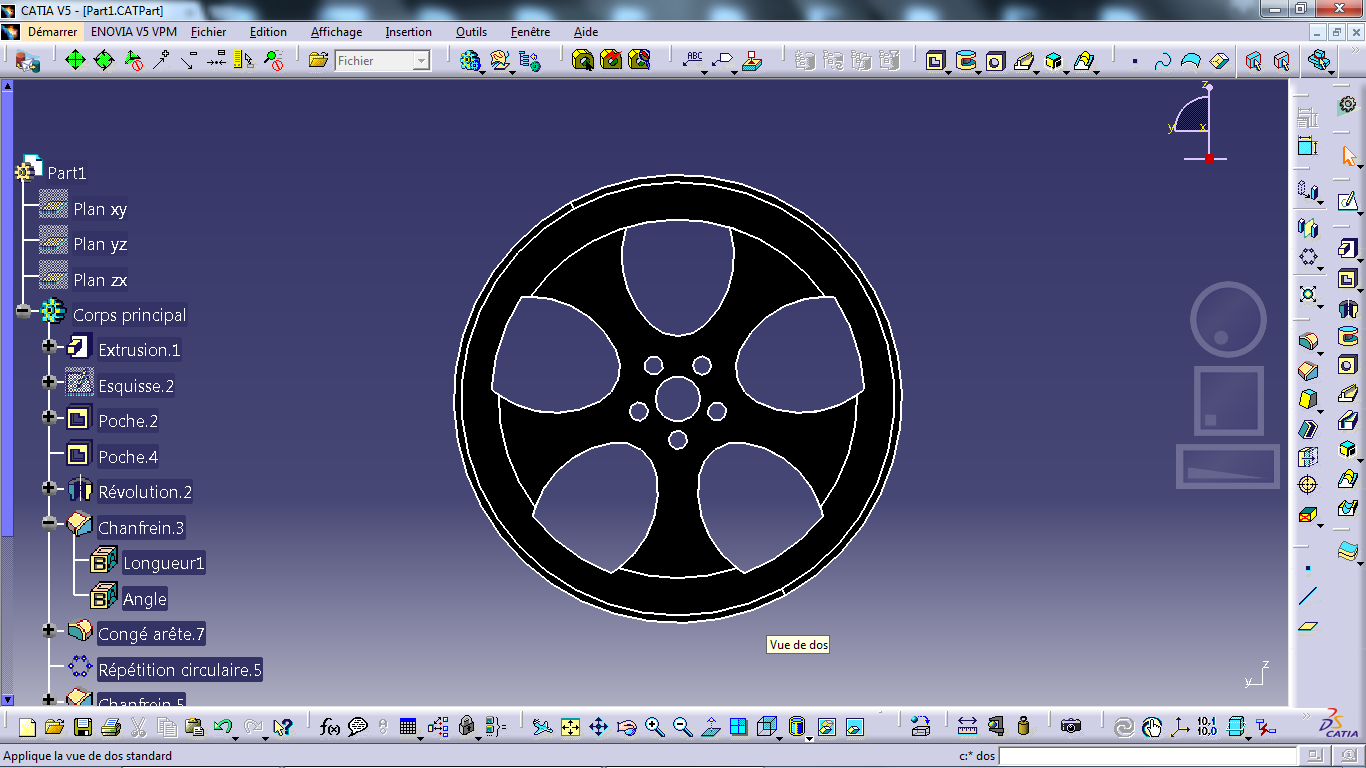
Task: Toggle the red constraint indicator icon
Action: 1265,727
